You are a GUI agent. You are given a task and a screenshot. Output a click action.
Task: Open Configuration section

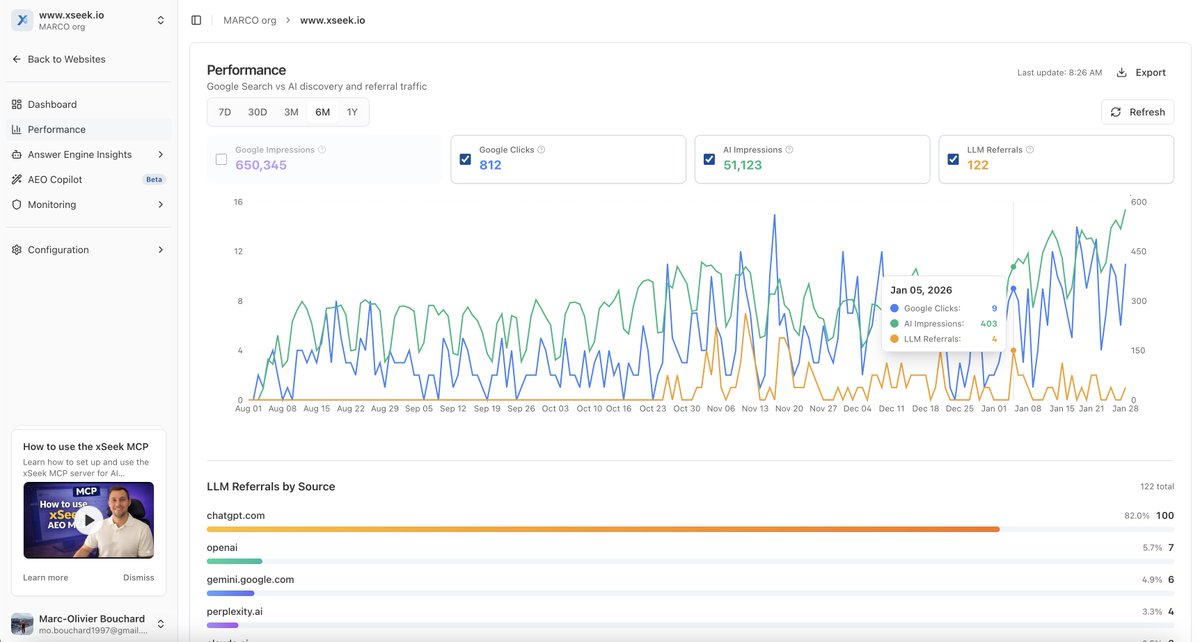pos(89,250)
